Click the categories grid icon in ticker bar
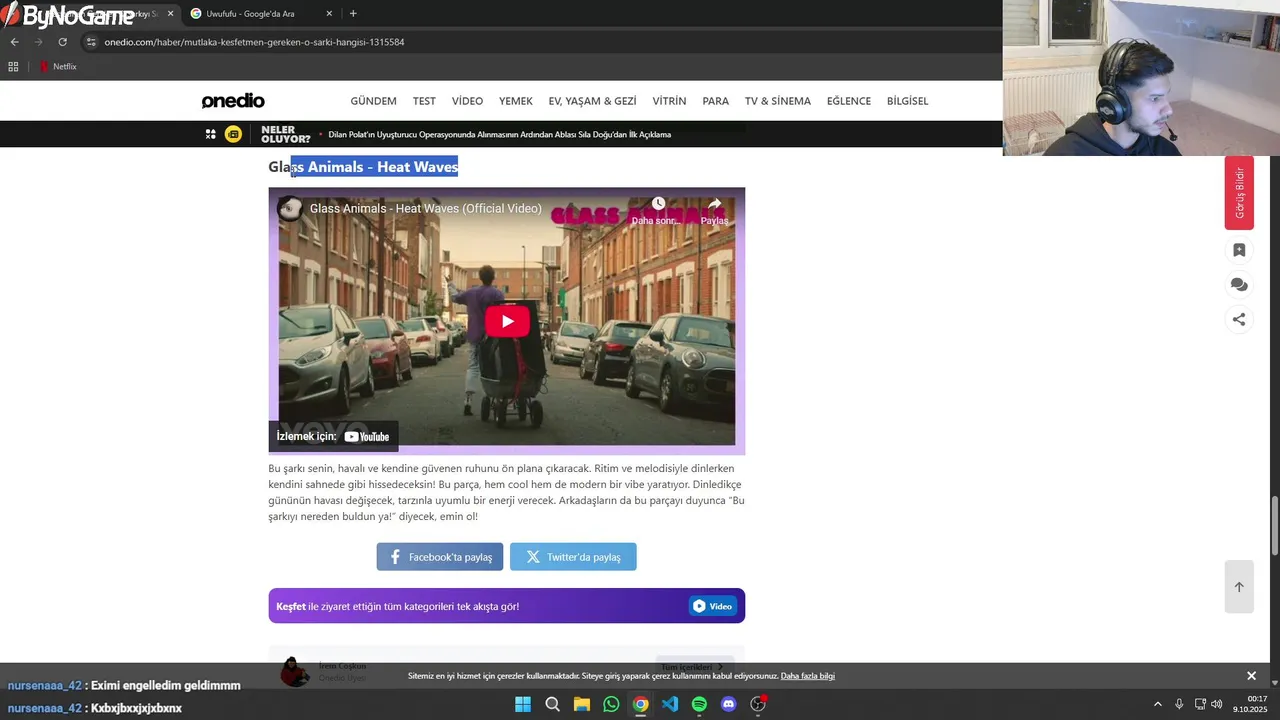Image resolution: width=1280 pixels, height=720 pixels. click(211, 134)
